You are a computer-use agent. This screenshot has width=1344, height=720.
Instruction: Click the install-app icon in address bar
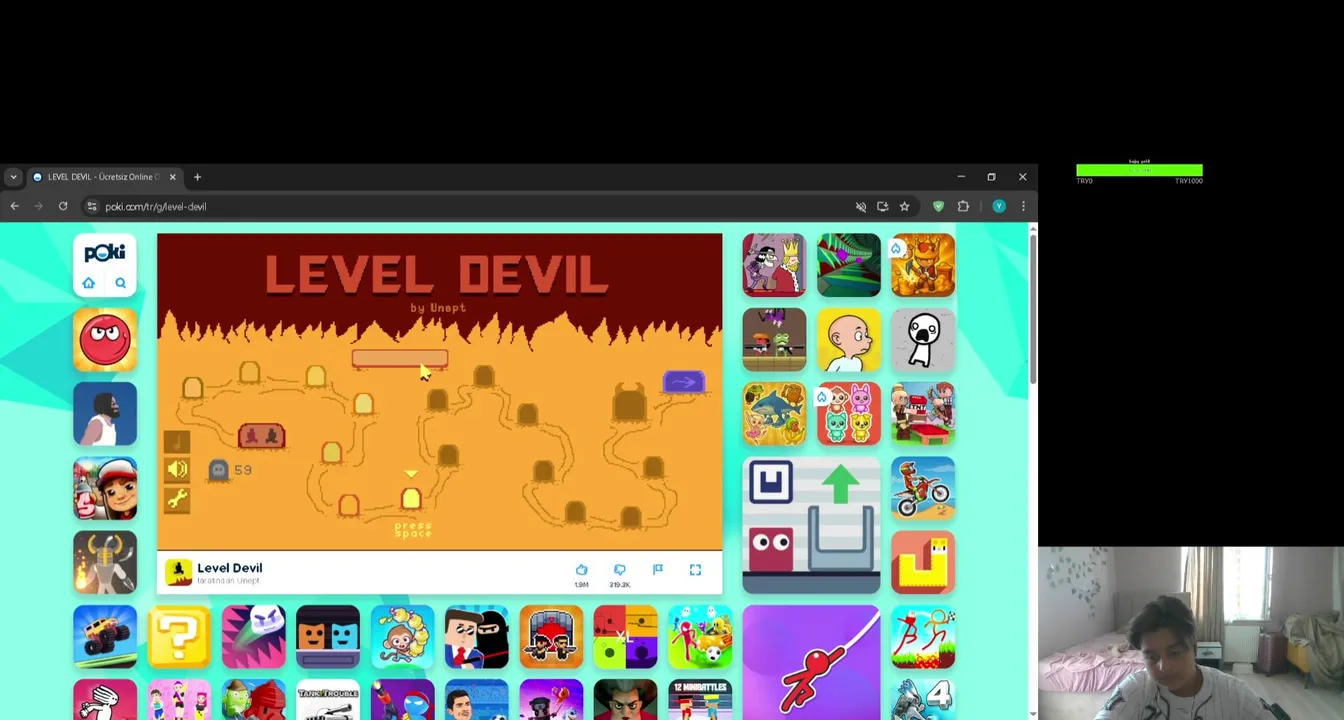(x=882, y=206)
